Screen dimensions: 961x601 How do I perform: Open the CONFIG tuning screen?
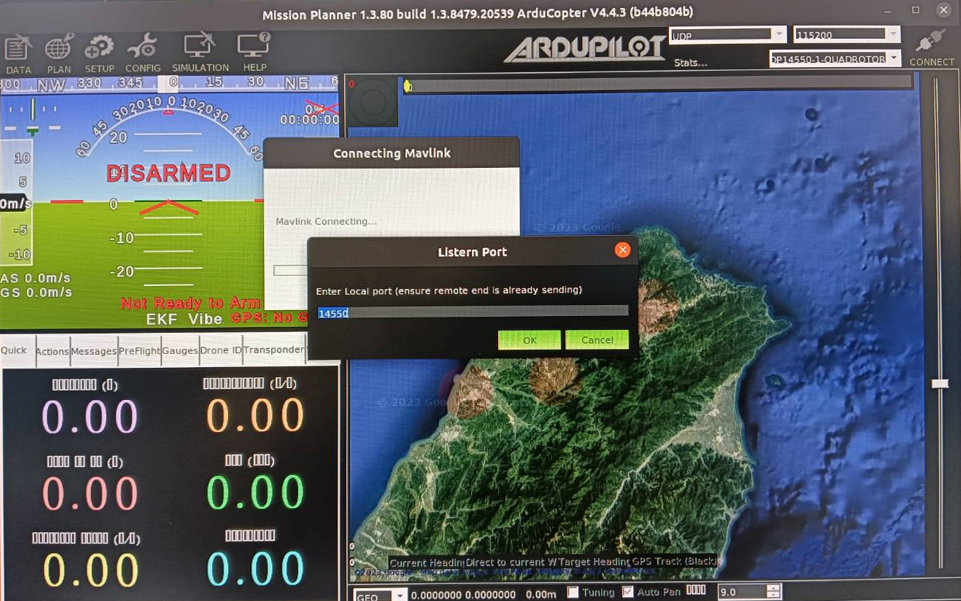[142, 54]
